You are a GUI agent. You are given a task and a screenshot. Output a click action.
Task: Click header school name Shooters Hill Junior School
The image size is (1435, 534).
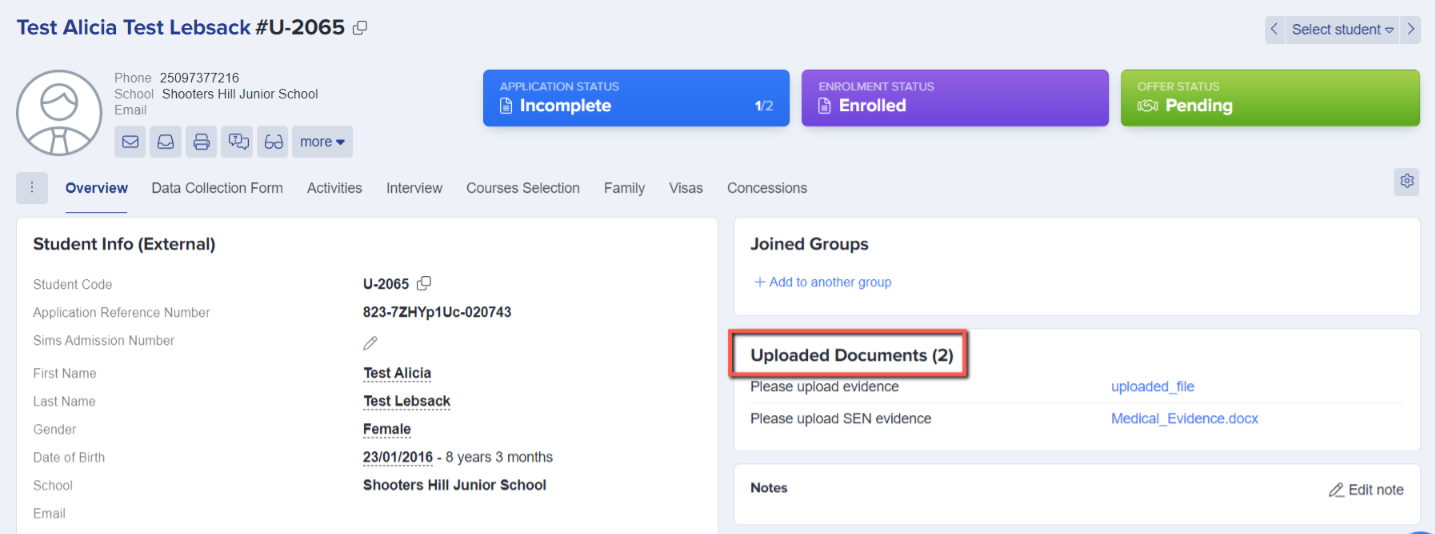[240, 94]
